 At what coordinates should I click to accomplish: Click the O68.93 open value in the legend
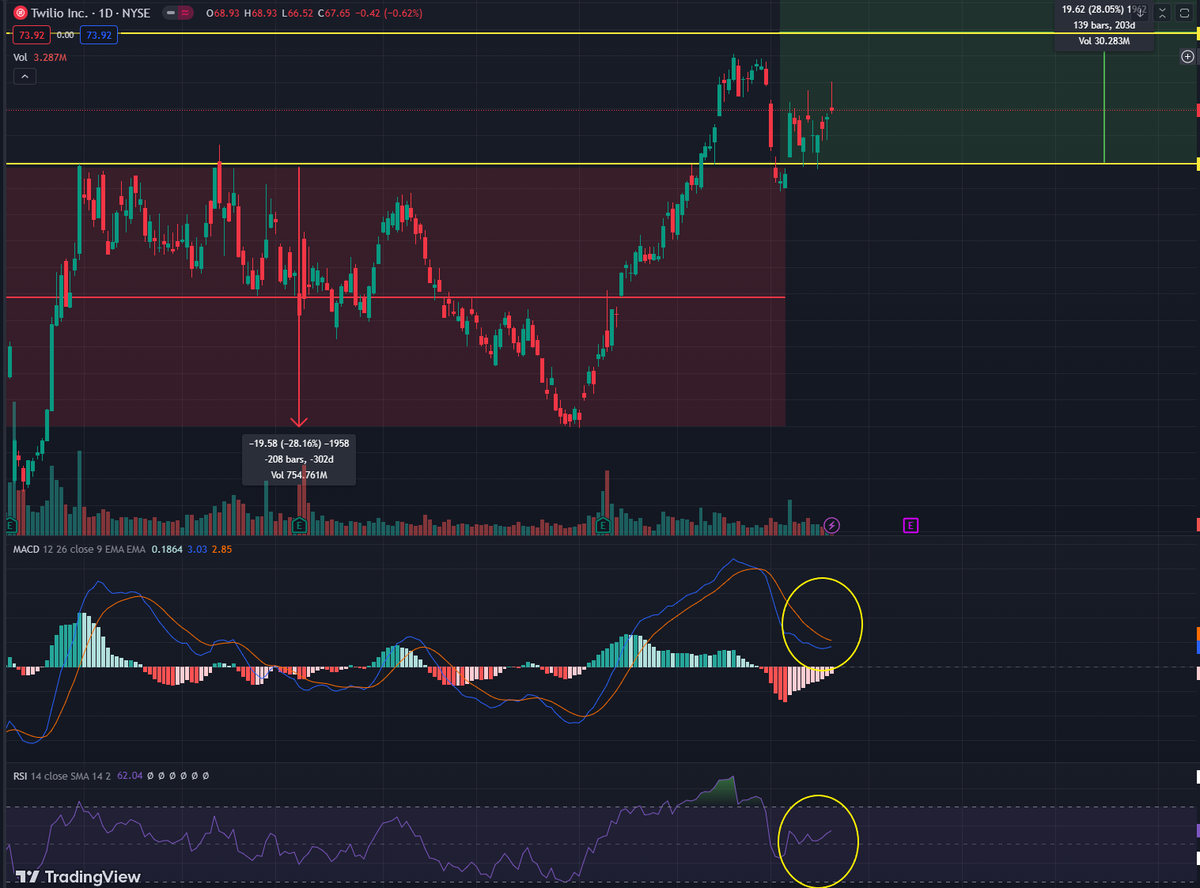coord(222,13)
